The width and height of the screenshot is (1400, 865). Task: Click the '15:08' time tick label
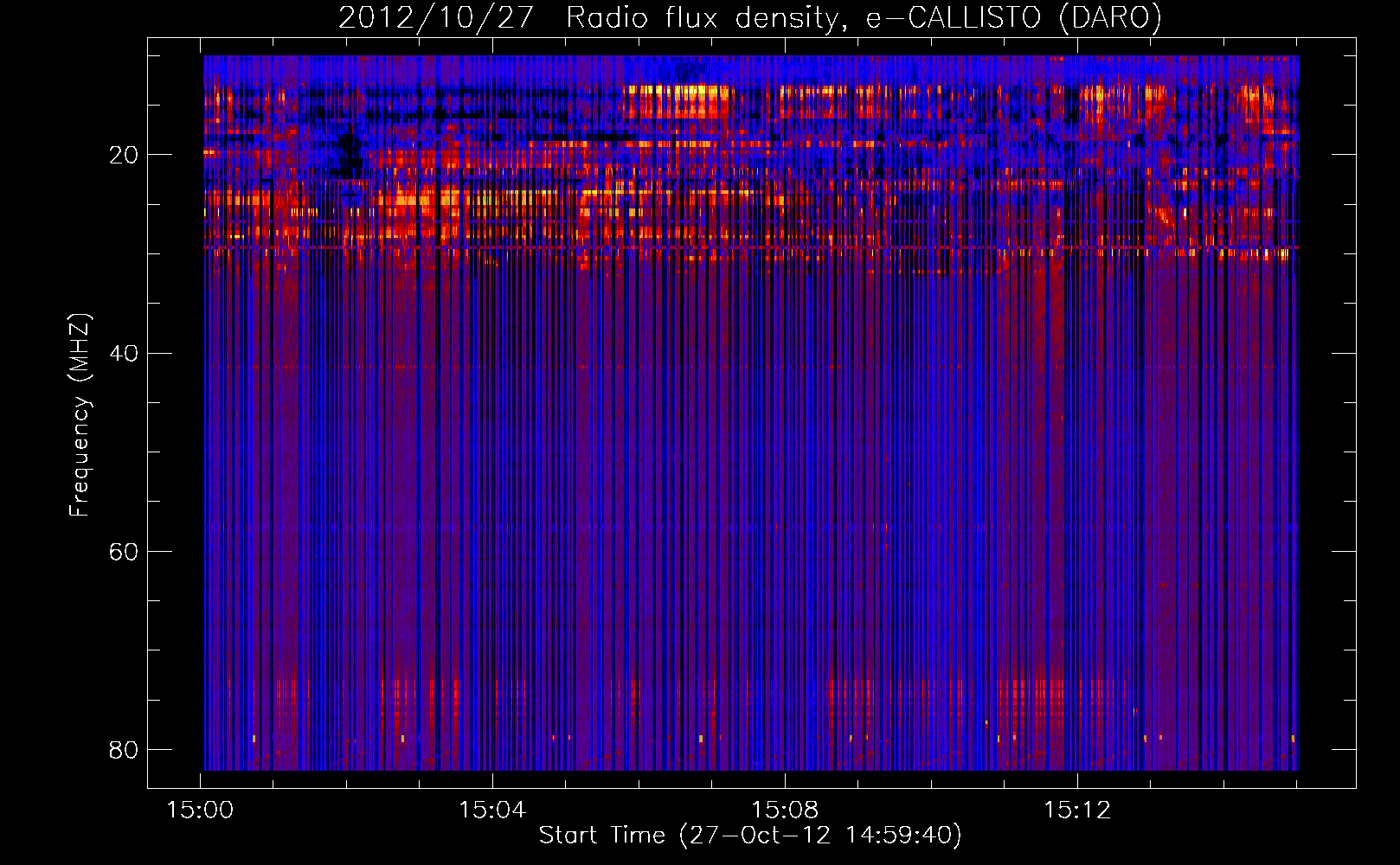785,810
